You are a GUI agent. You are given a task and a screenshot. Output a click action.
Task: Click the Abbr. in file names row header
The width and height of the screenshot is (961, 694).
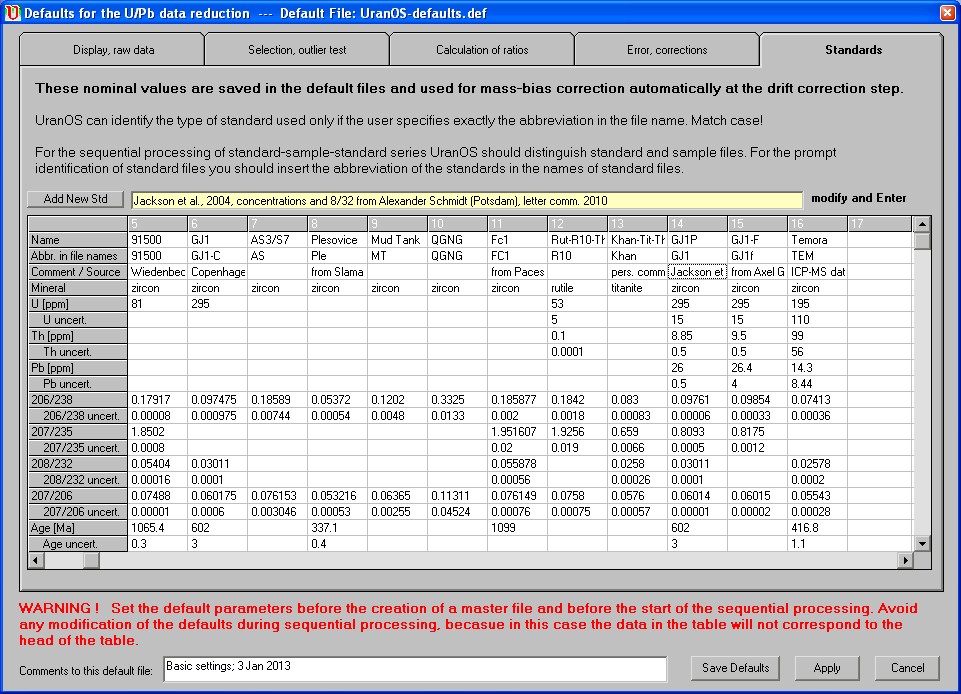click(78, 256)
